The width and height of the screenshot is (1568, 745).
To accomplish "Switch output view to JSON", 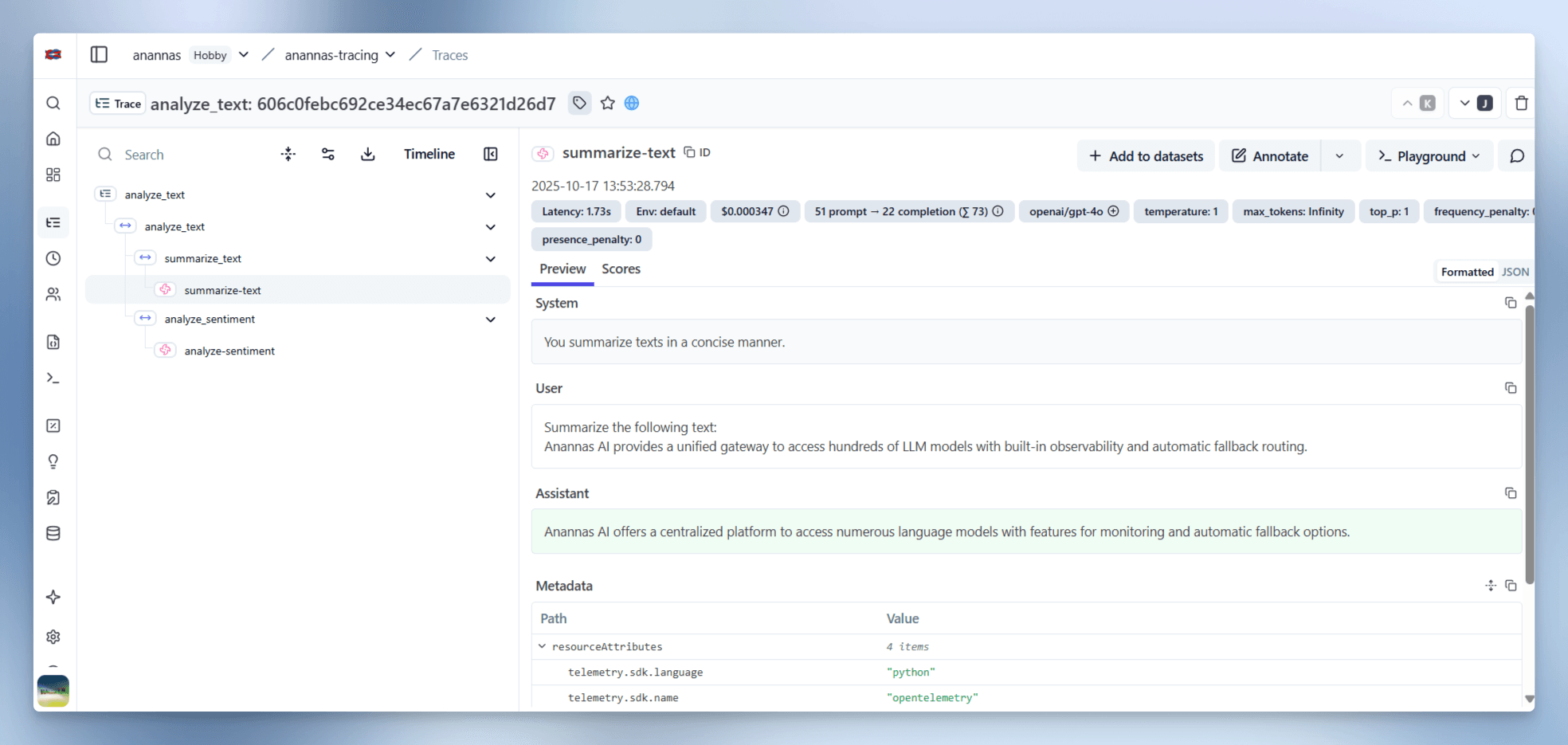I will [1515, 271].
